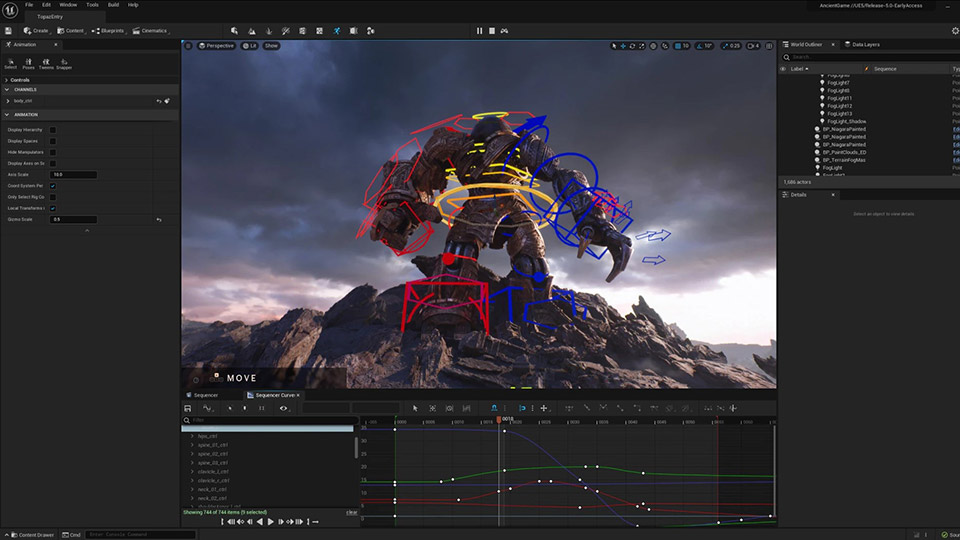
Task: Choose the viewport select-objects cursor tool
Action: 614,46
